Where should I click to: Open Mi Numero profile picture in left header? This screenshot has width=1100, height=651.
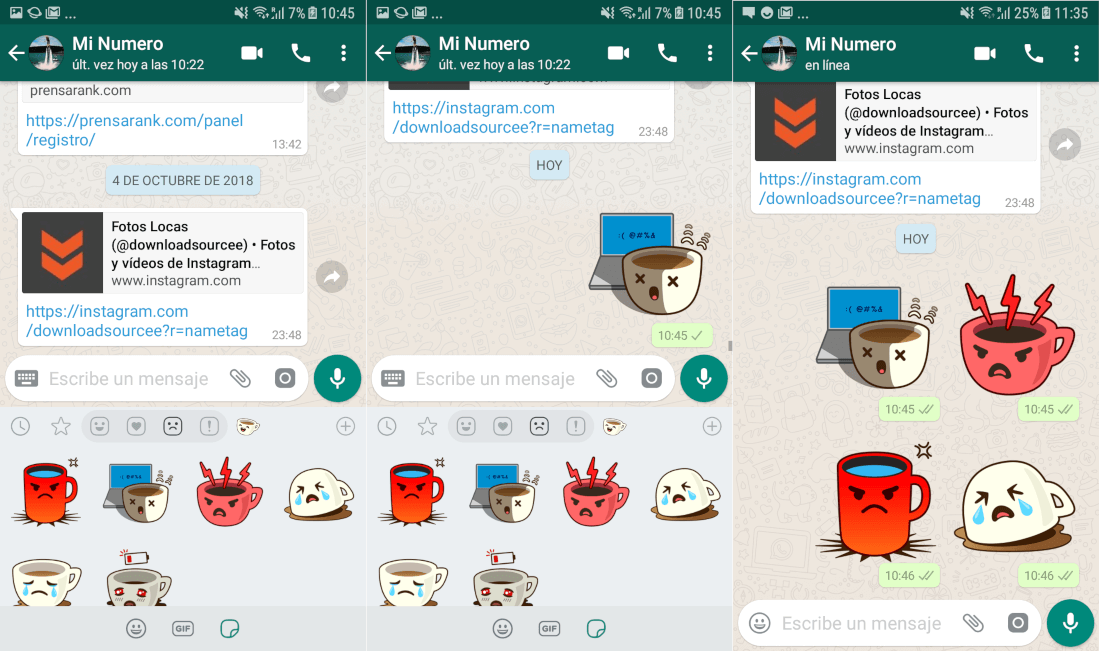pos(46,53)
